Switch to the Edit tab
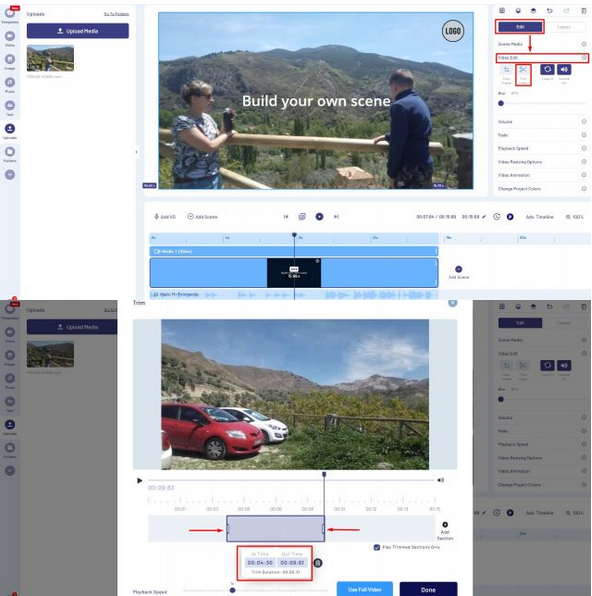Screen dimensions: 592x596 (x=520, y=27)
